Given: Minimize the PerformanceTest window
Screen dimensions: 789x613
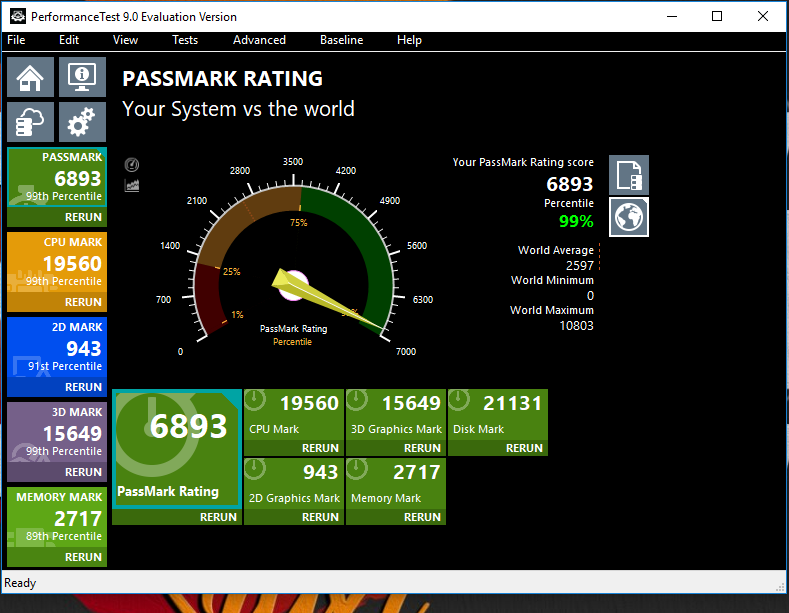Looking at the screenshot, I should click(x=672, y=16).
